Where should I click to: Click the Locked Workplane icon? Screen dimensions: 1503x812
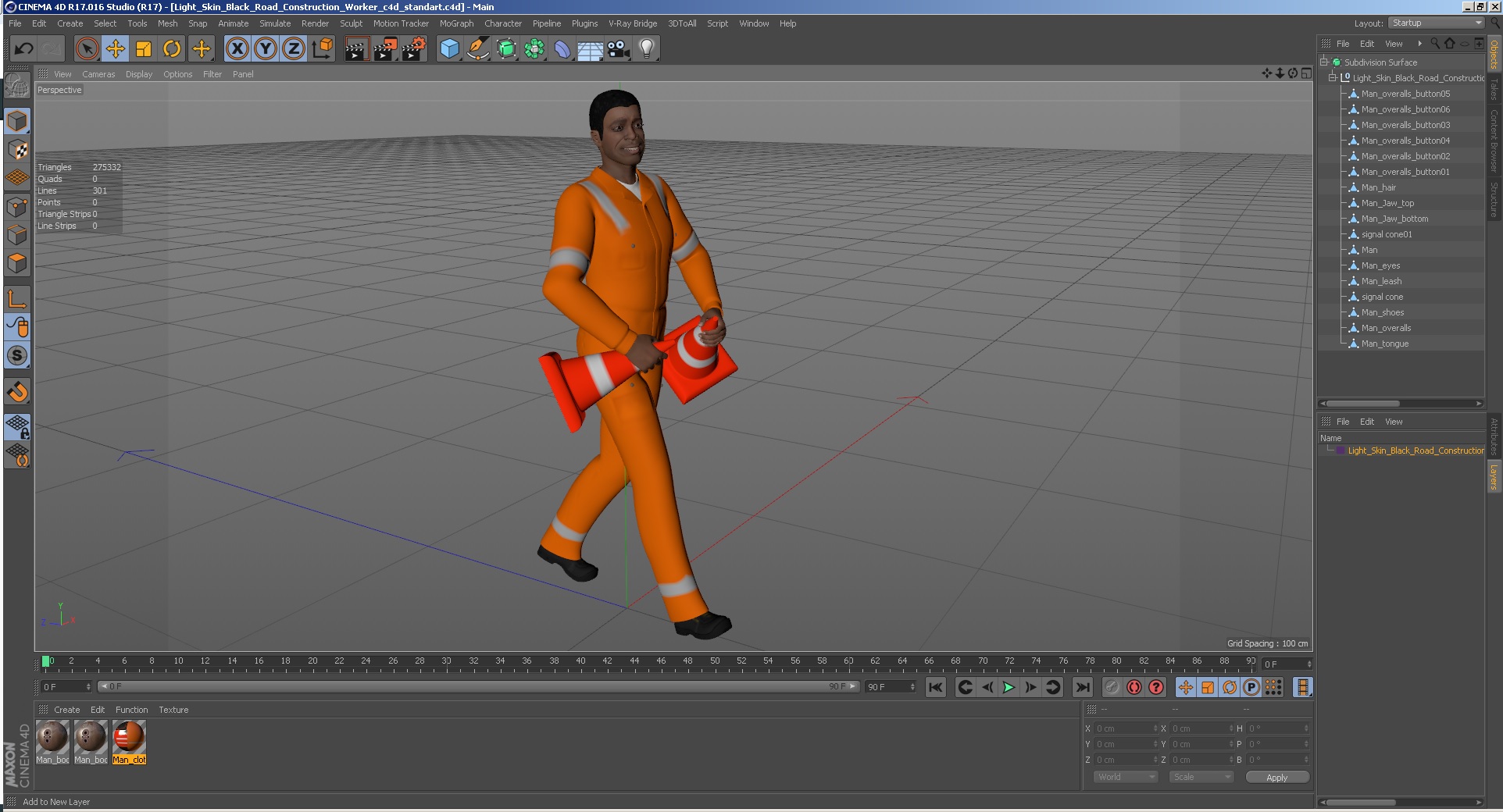tap(17, 427)
